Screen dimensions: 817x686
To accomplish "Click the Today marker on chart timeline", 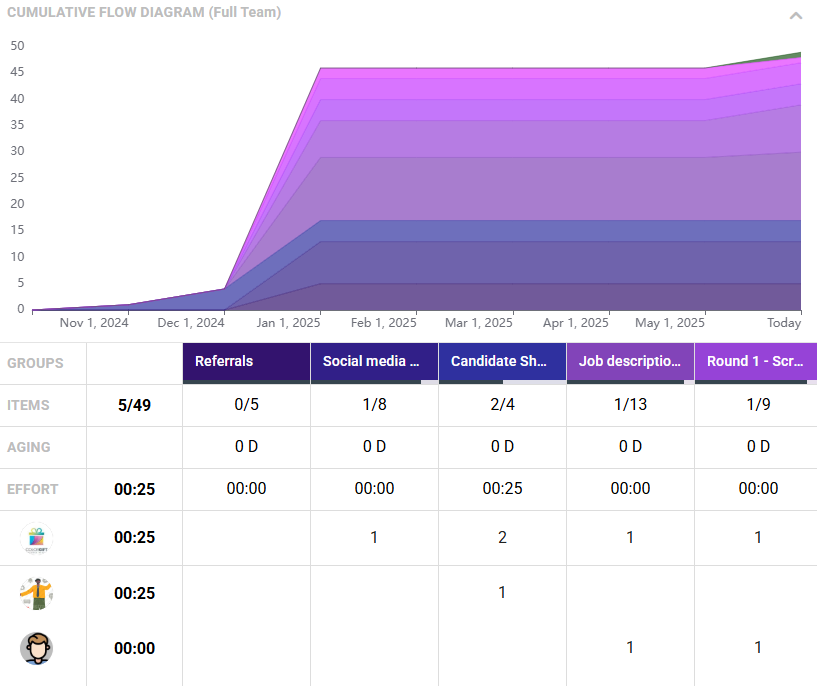I will [x=784, y=323].
